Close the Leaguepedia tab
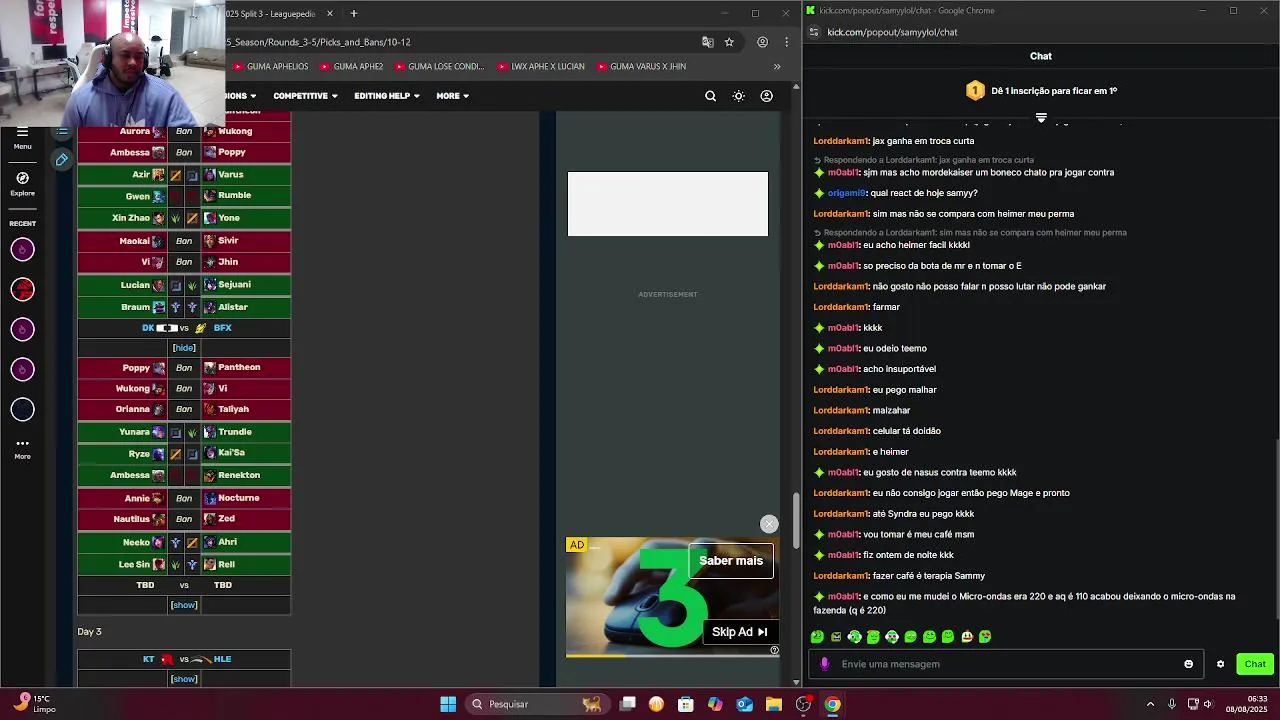This screenshot has width=1280, height=720. point(330,14)
